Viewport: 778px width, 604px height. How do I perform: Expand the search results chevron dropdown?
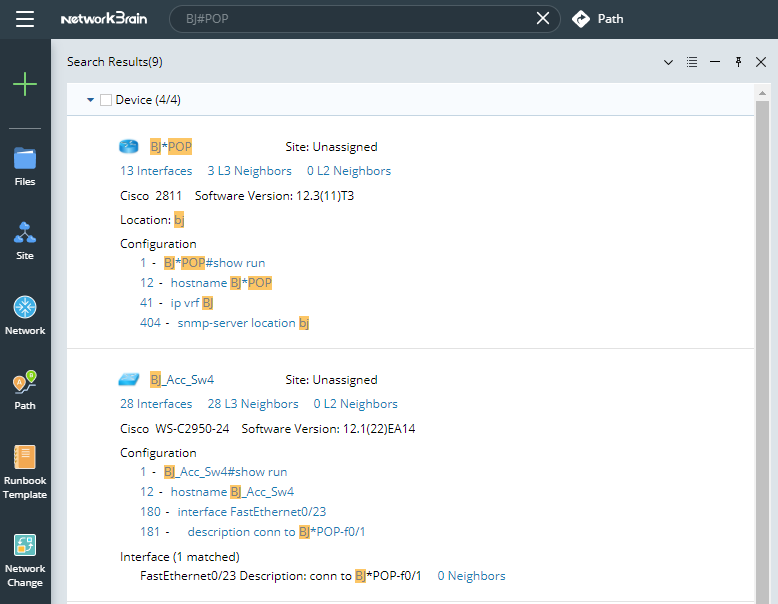click(669, 62)
